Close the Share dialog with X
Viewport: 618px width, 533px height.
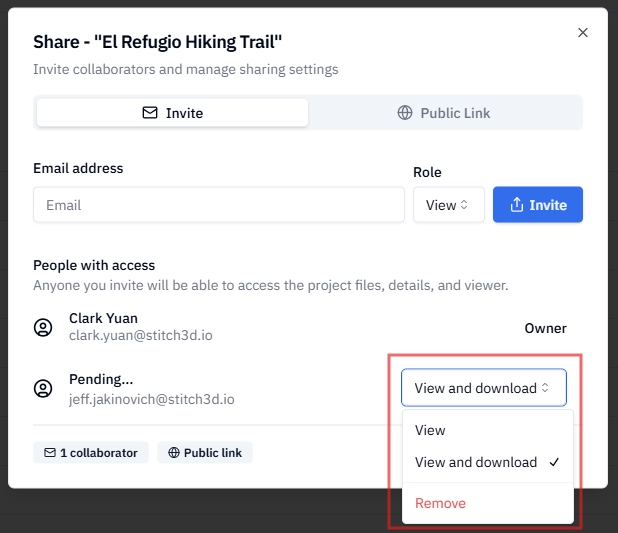[583, 32]
